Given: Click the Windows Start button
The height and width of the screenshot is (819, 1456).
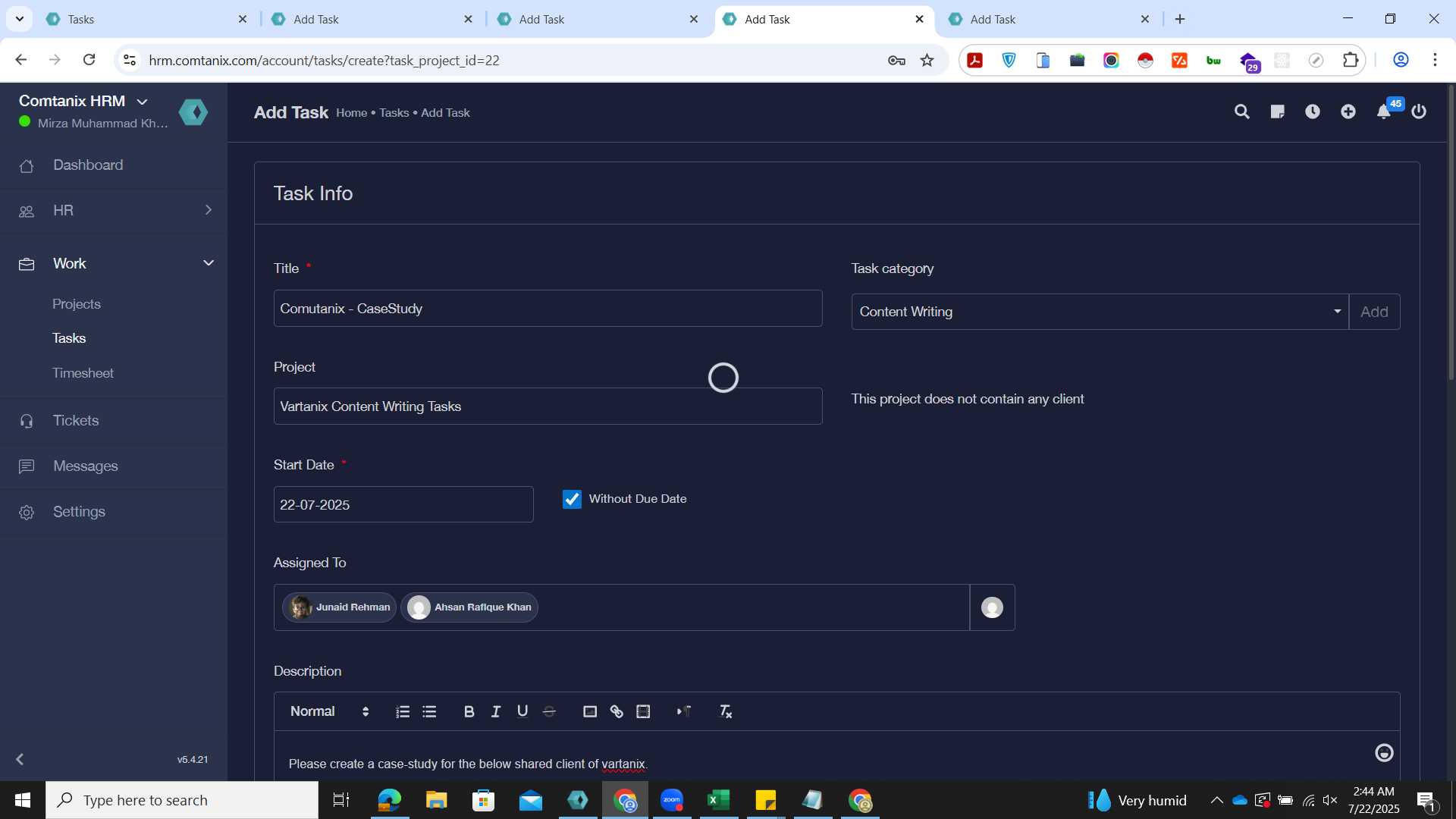Looking at the screenshot, I should point(23,800).
